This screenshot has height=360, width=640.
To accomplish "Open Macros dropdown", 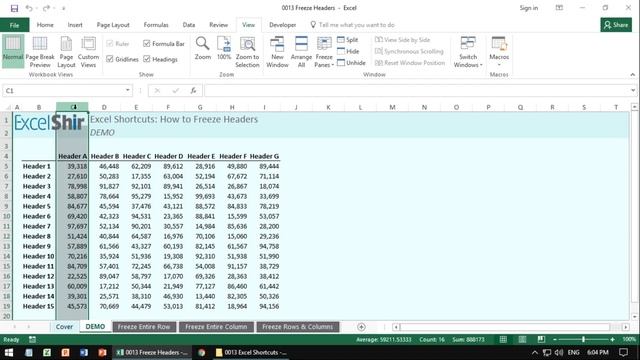I will click(499, 51).
